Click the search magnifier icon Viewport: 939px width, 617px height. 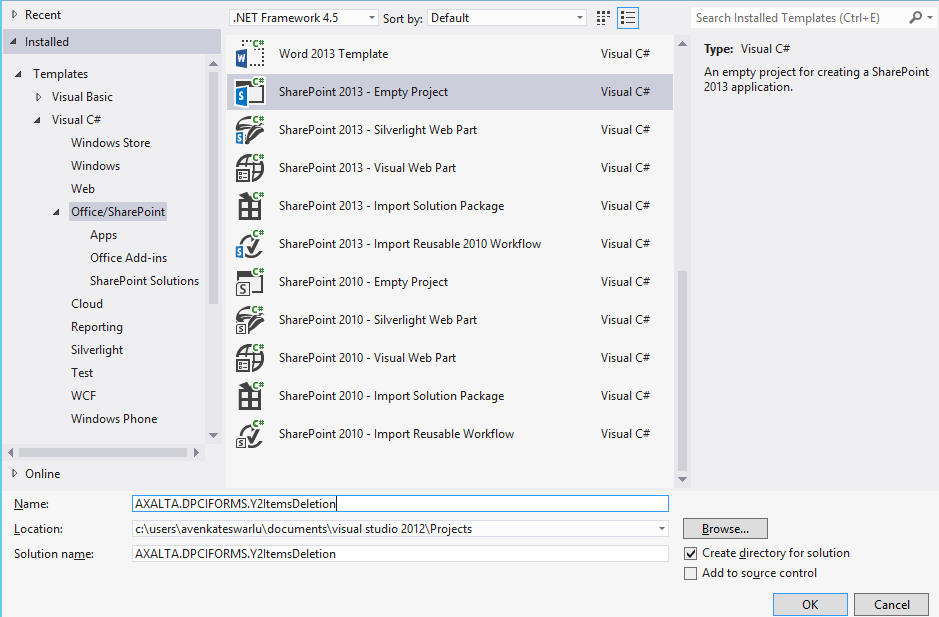click(915, 18)
